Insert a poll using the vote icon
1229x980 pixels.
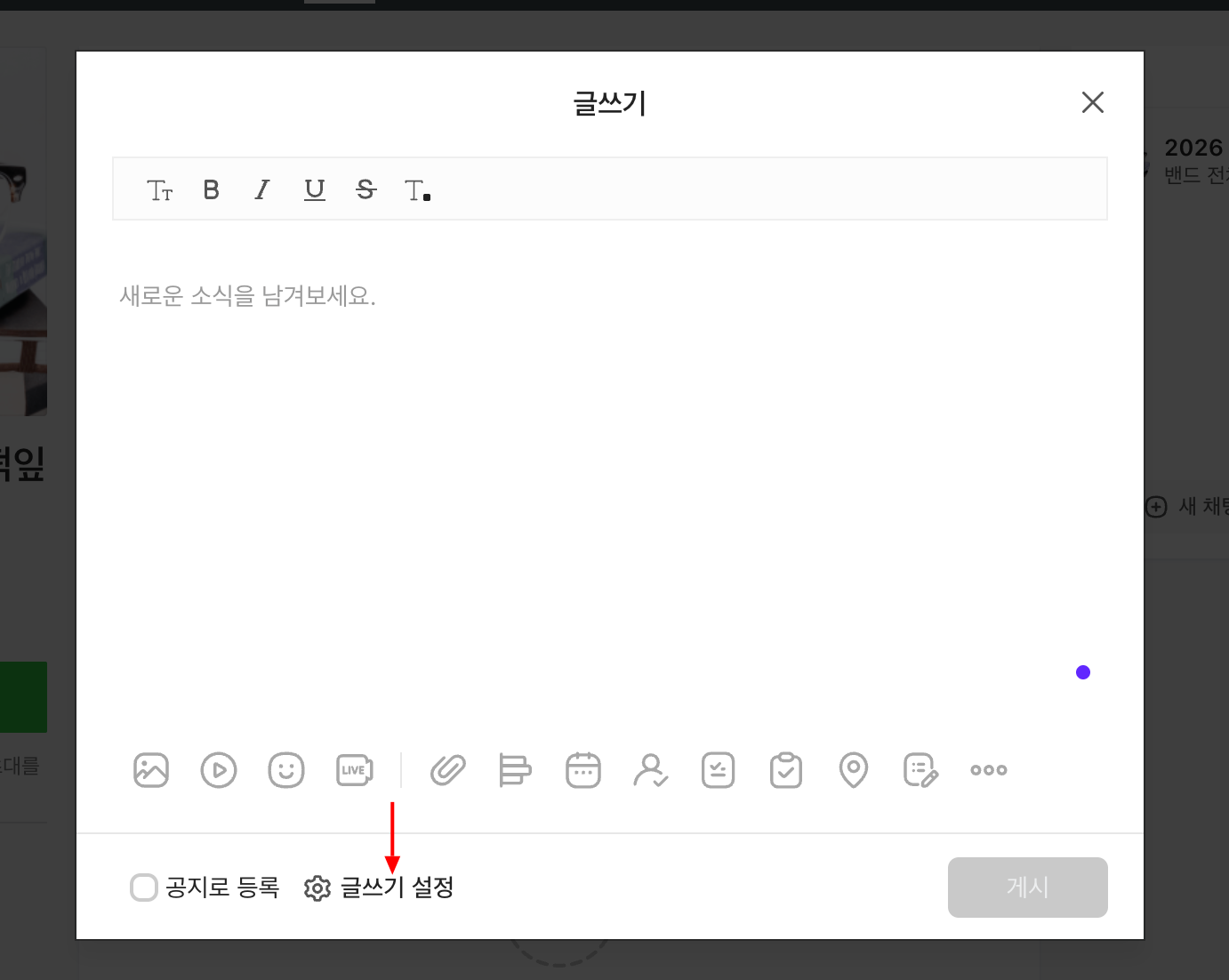tap(515, 770)
